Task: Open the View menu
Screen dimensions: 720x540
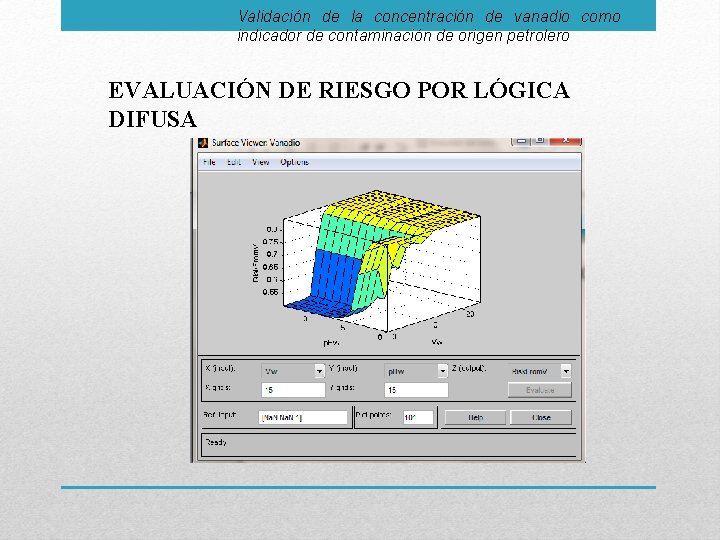Action: point(260,162)
